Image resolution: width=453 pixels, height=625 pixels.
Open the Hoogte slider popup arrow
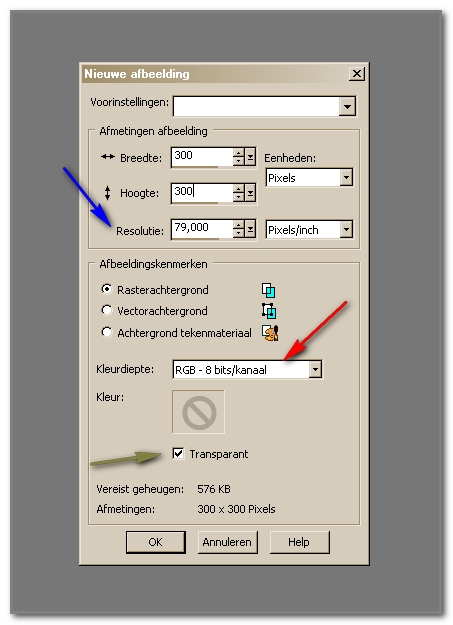click(250, 193)
